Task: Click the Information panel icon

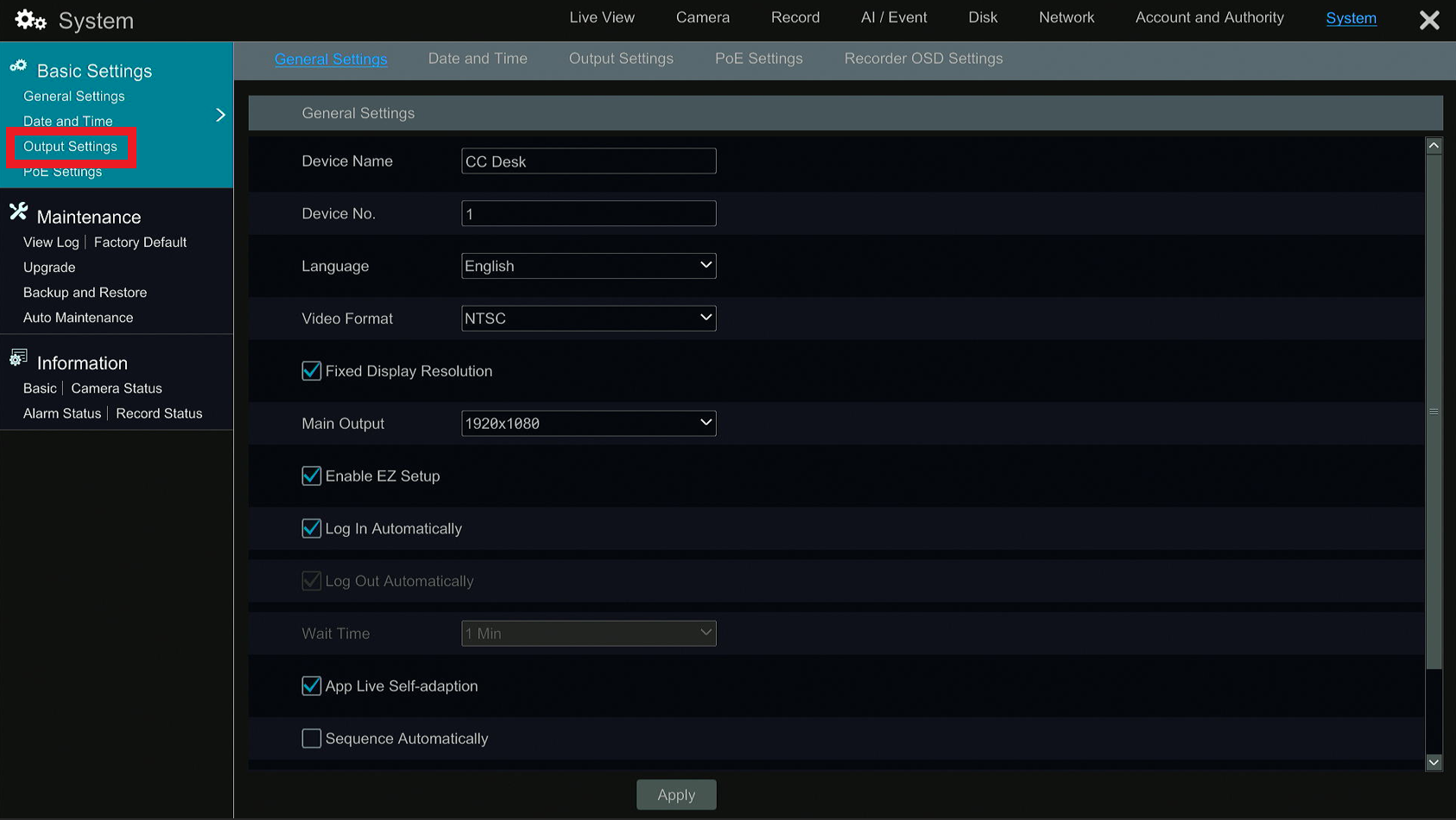Action: click(18, 356)
